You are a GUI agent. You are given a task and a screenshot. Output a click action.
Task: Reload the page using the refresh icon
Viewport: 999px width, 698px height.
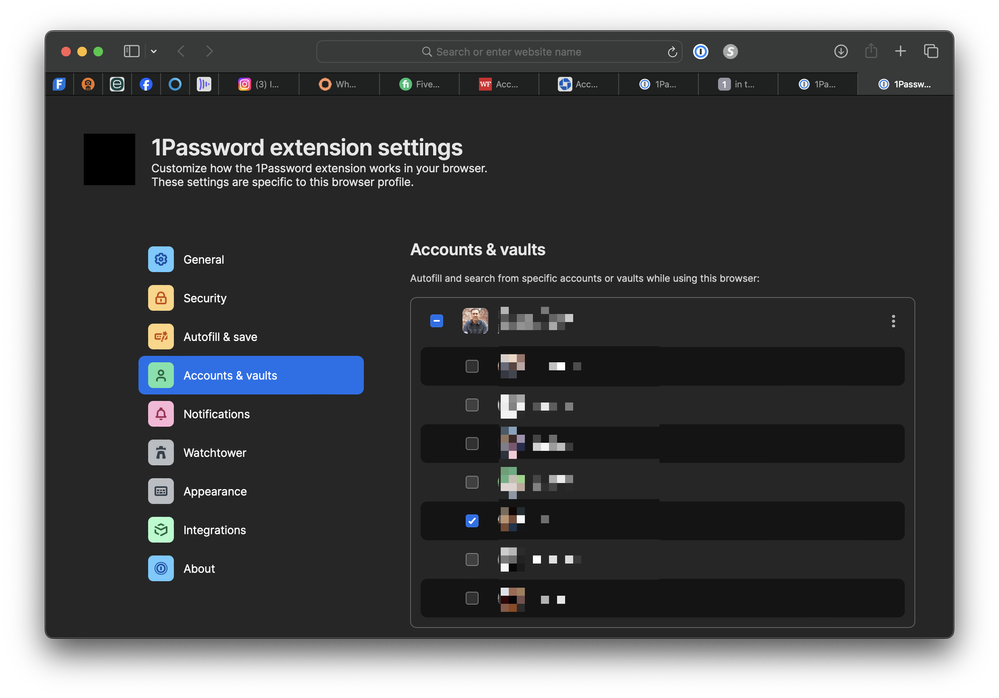tap(672, 52)
